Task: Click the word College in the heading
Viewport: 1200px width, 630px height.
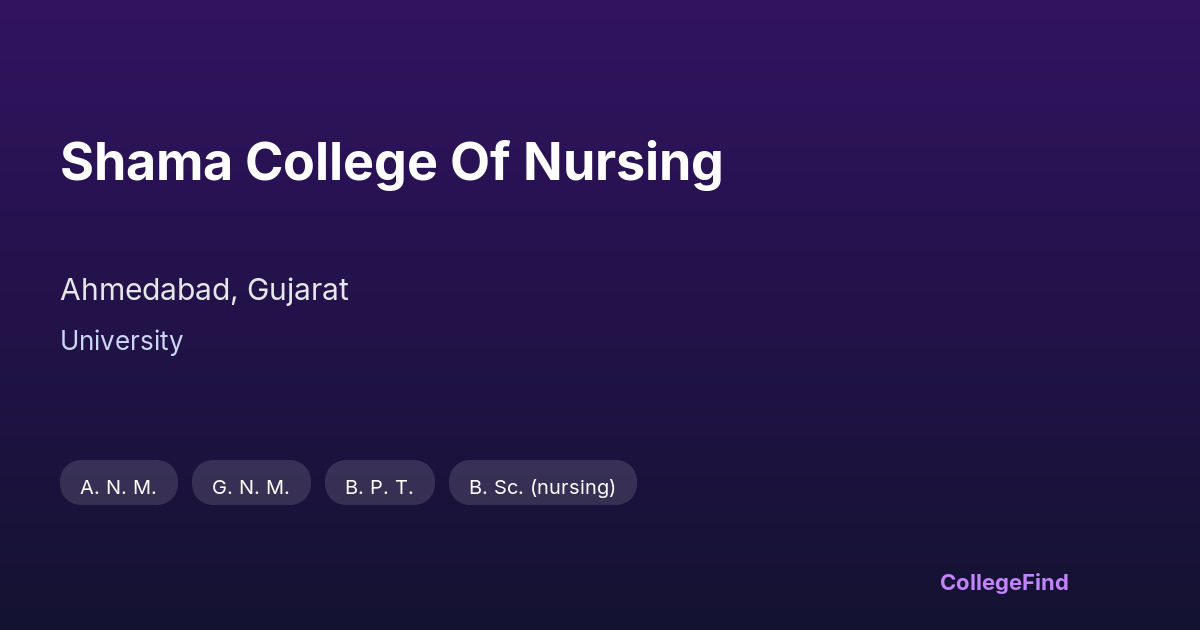Action: (341, 161)
